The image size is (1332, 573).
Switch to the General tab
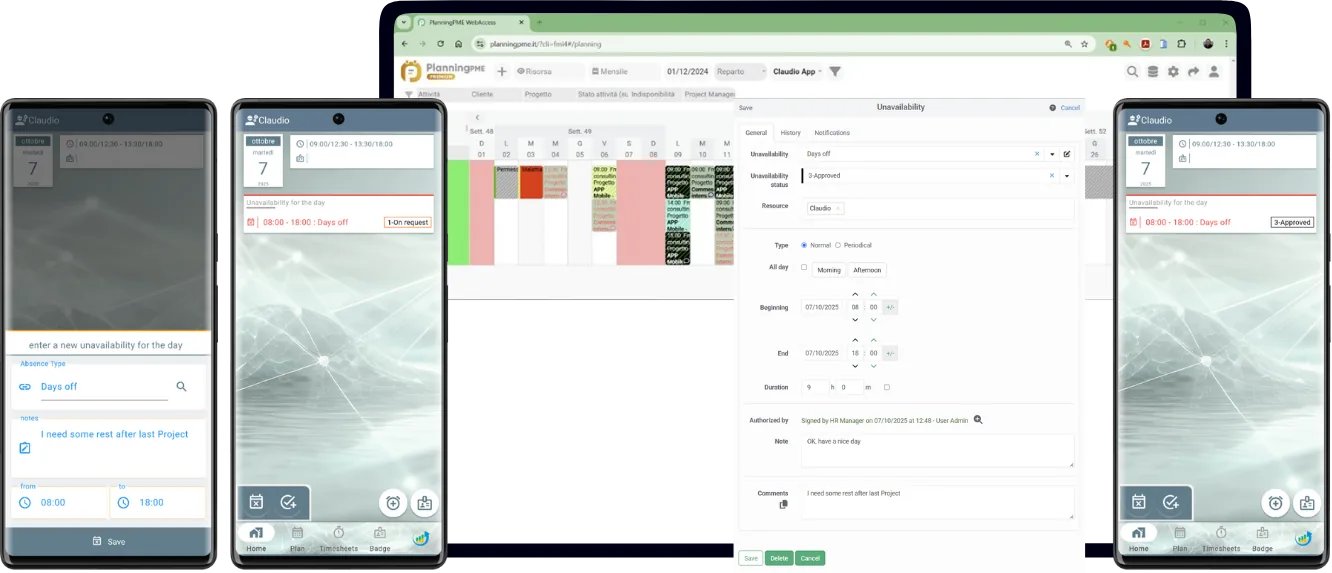(x=756, y=132)
